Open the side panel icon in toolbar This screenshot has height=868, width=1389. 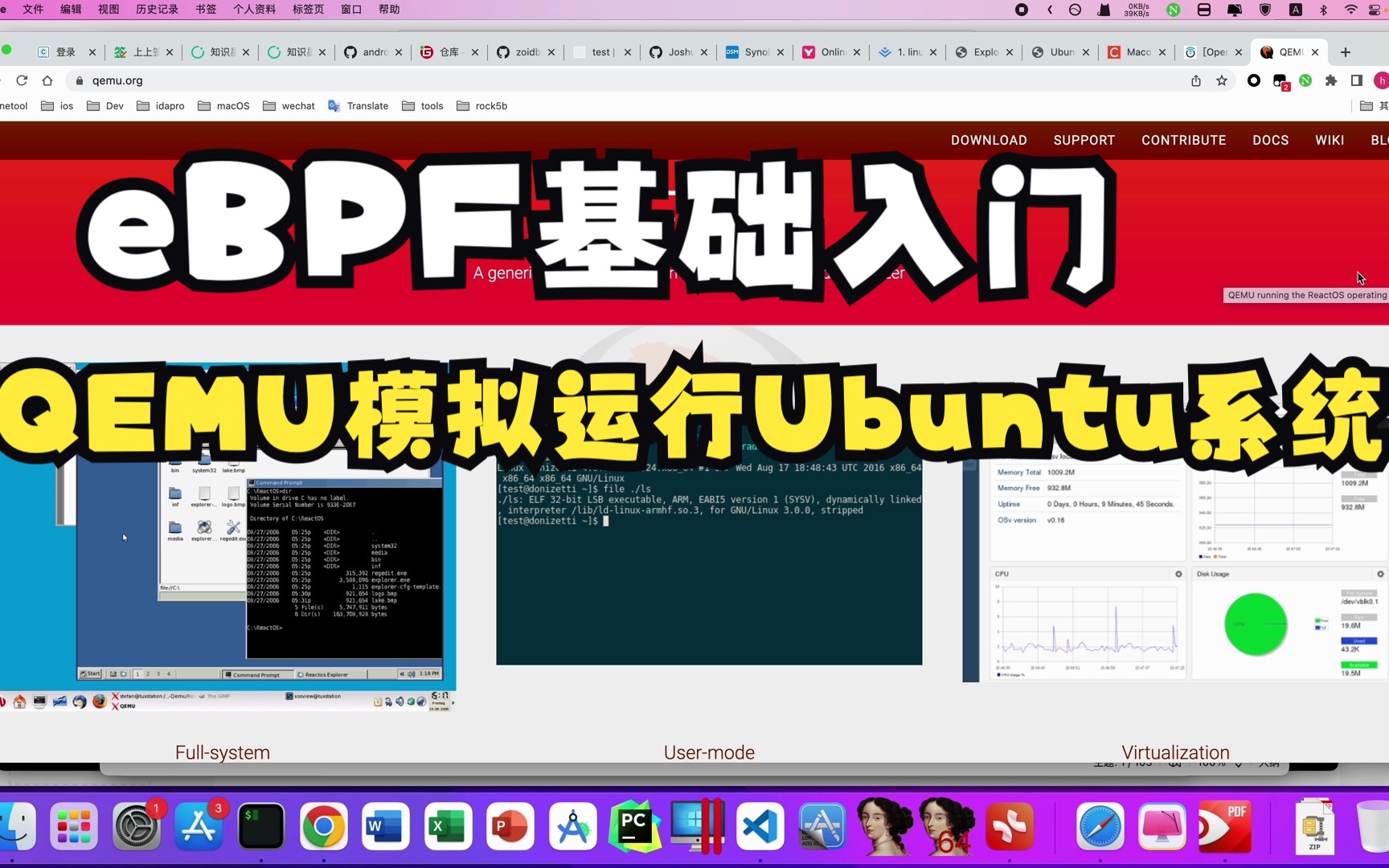coord(1356,80)
